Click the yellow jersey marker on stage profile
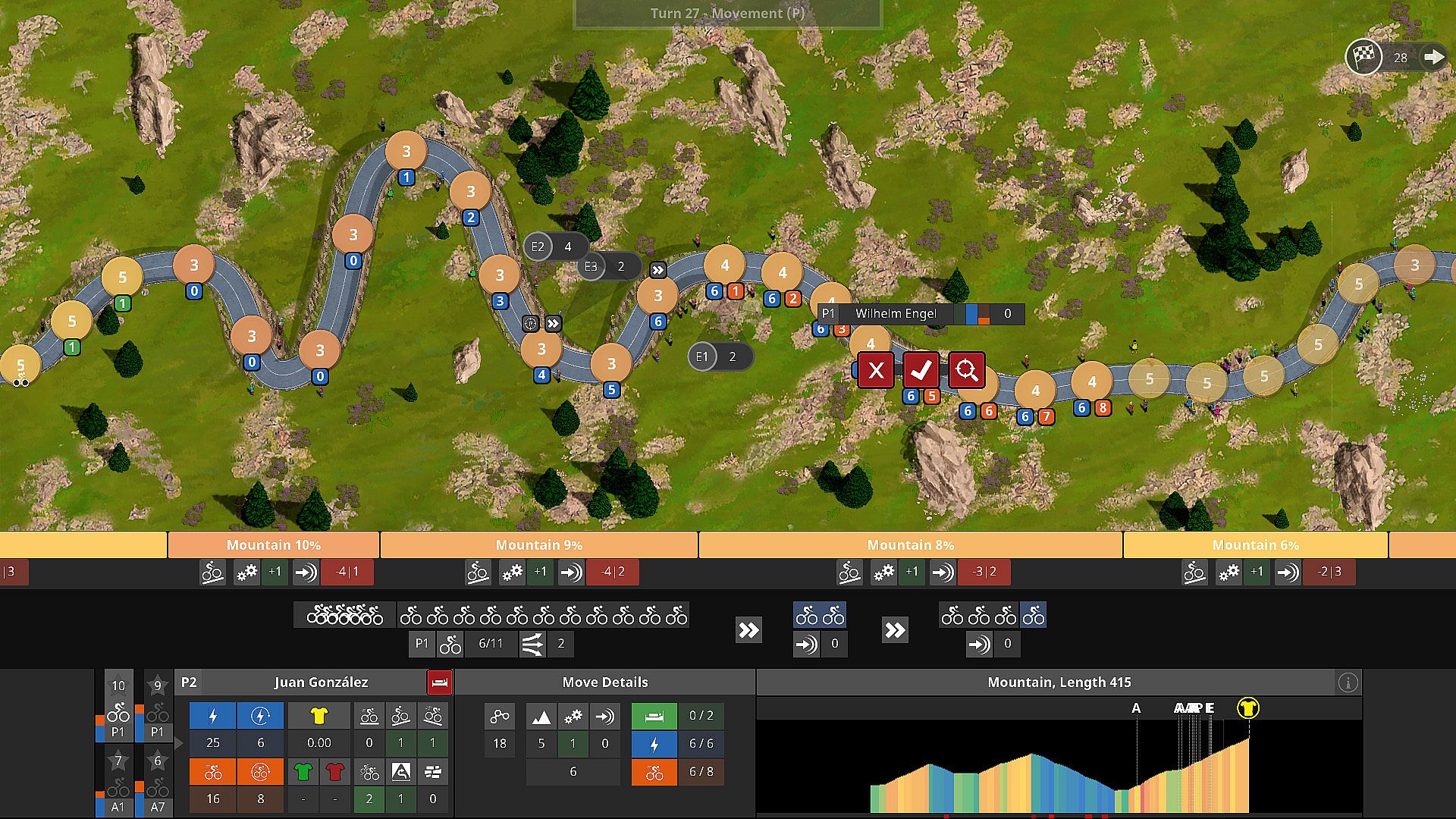Viewport: 1456px width, 819px height. [1247, 708]
